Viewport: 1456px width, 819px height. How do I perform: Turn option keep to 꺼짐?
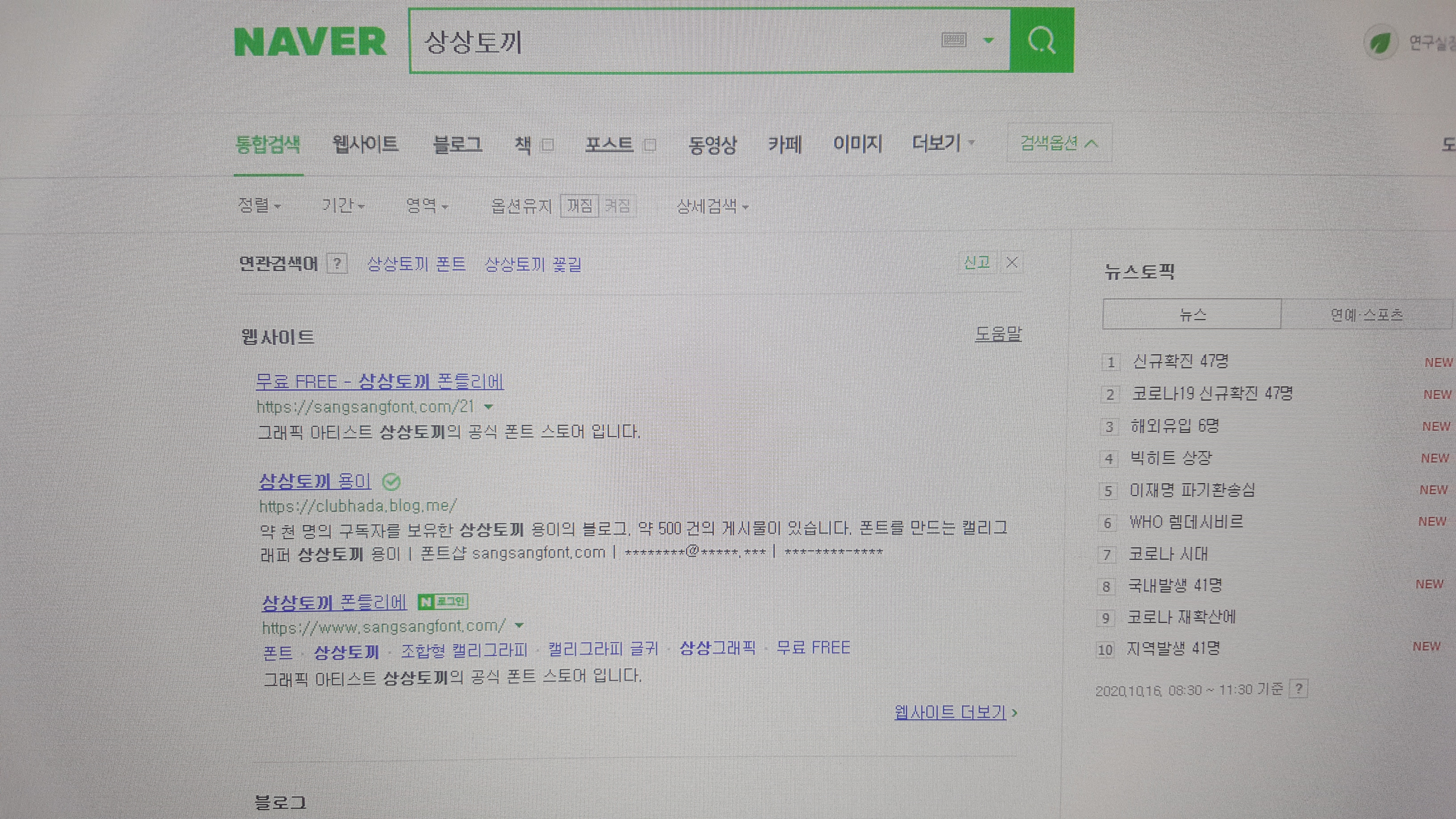point(579,206)
